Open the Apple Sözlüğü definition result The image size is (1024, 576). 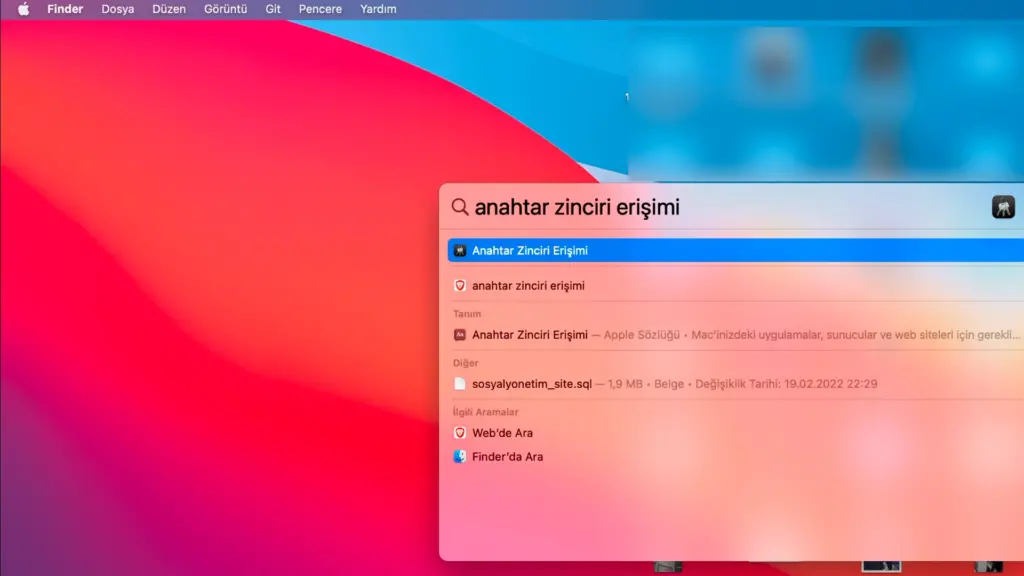click(736, 334)
